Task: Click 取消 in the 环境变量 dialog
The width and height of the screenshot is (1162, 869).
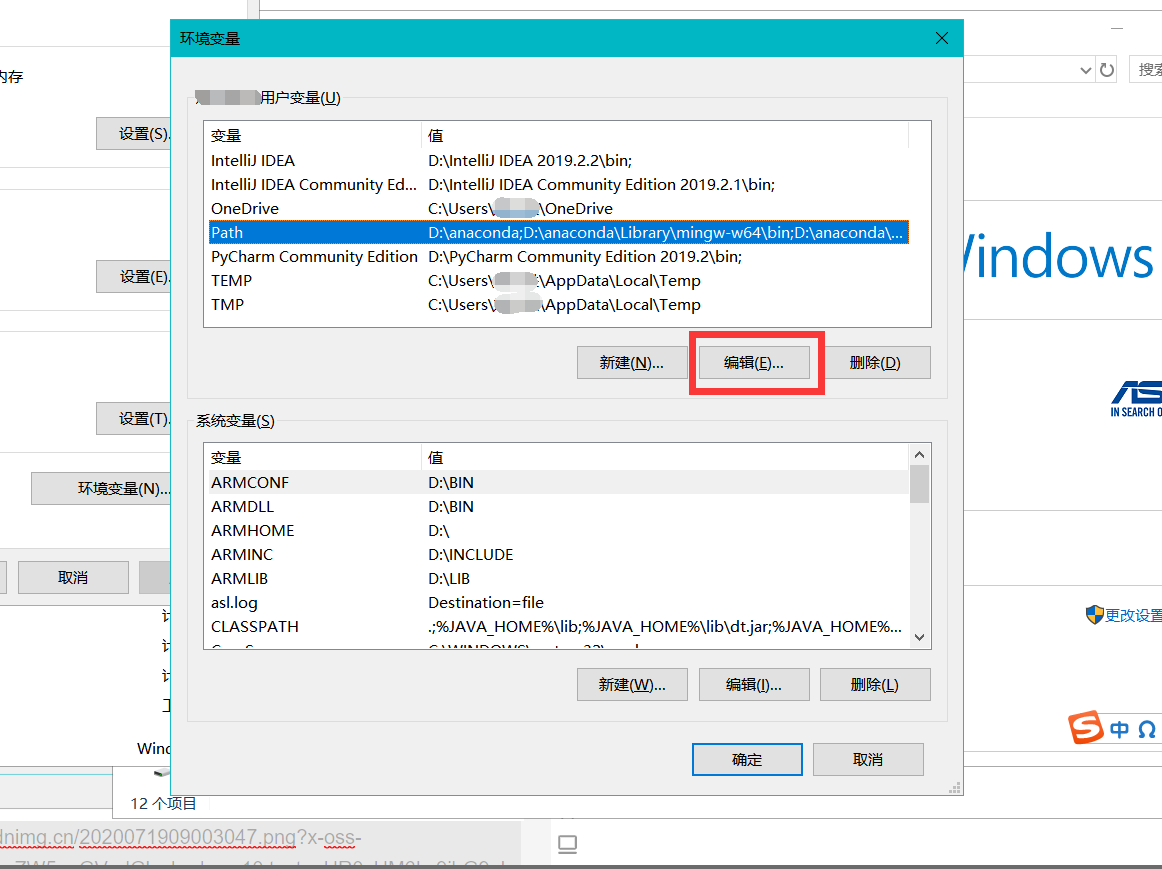Action: [x=868, y=759]
